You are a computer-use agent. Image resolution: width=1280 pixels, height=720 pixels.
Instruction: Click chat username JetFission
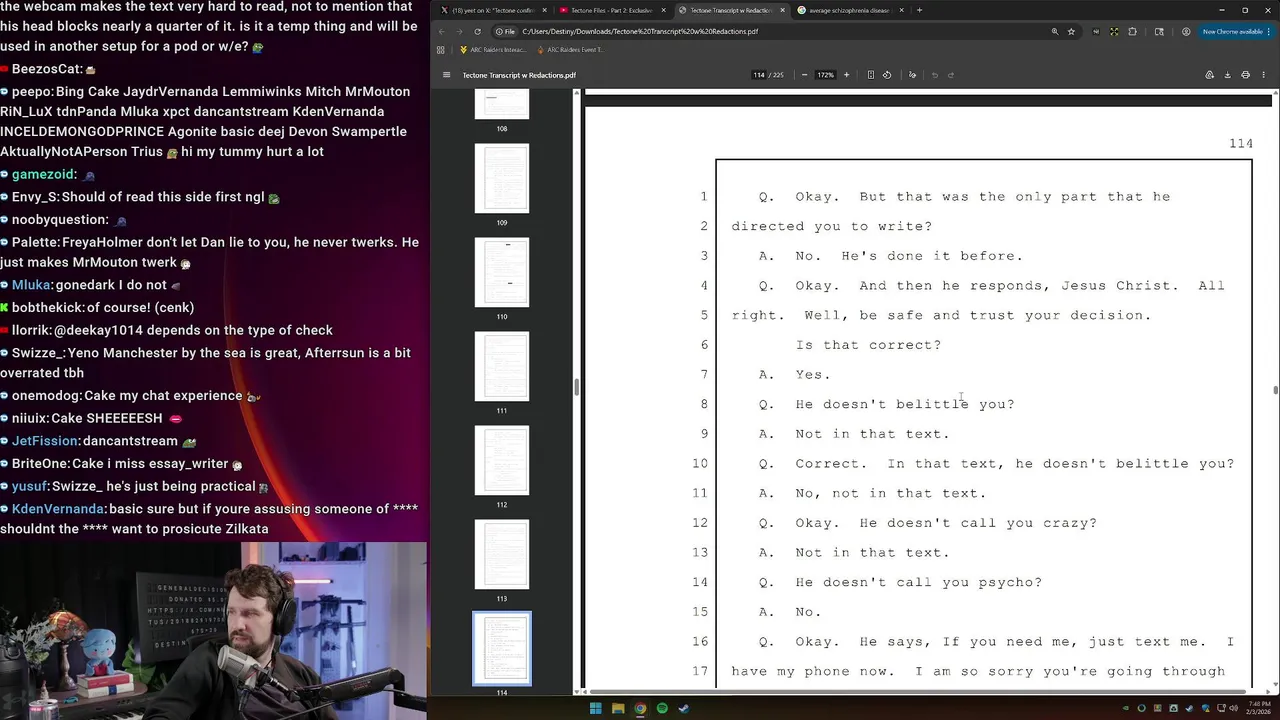(45, 440)
